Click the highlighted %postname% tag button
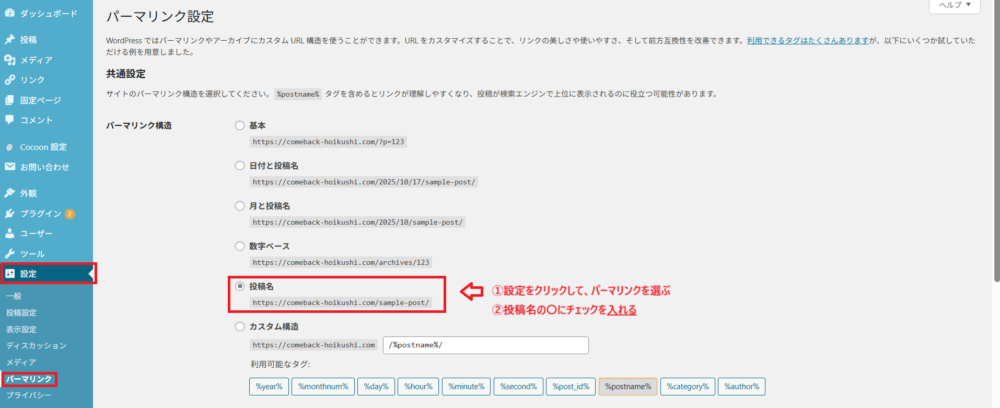 pyautogui.click(x=627, y=386)
